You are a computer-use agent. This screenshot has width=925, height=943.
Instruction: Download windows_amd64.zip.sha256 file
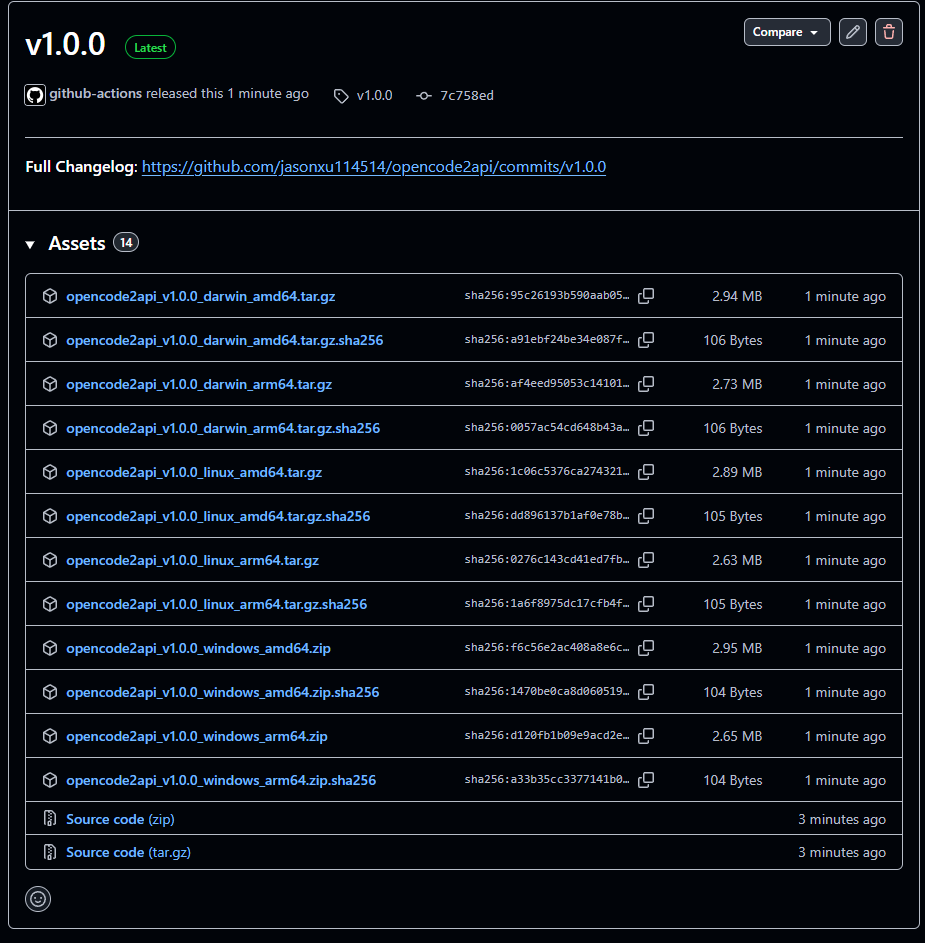point(223,692)
